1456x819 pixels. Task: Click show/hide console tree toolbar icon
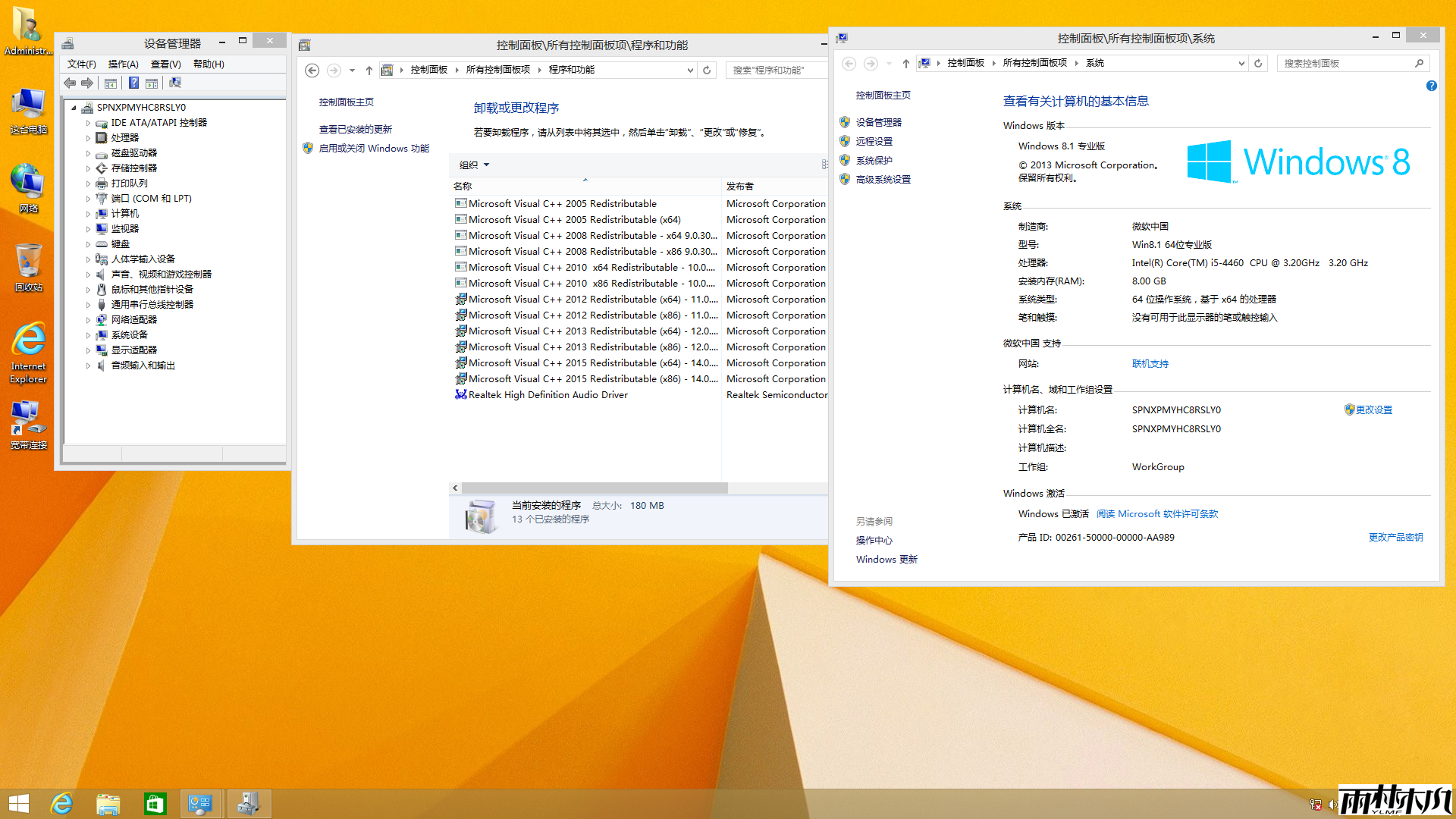point(111,83)
